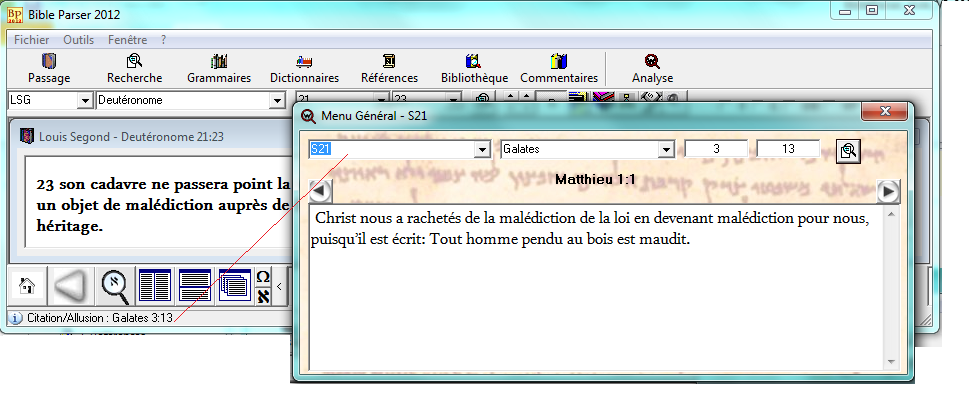Open the Références toolbar item
Screen dimensions: 969x393
click(x=389, y=69)
